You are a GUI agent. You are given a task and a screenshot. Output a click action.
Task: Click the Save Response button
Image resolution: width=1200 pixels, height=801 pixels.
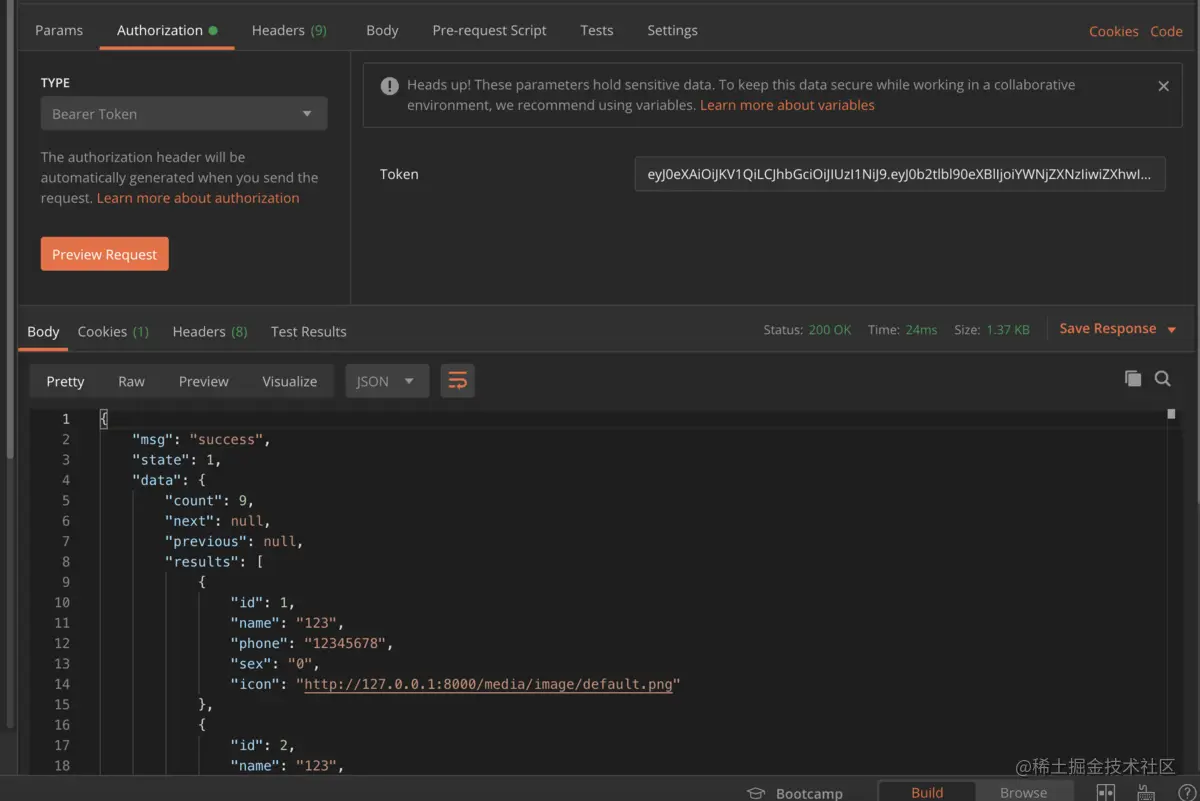pyautogui.click(x=1107, y=329)
